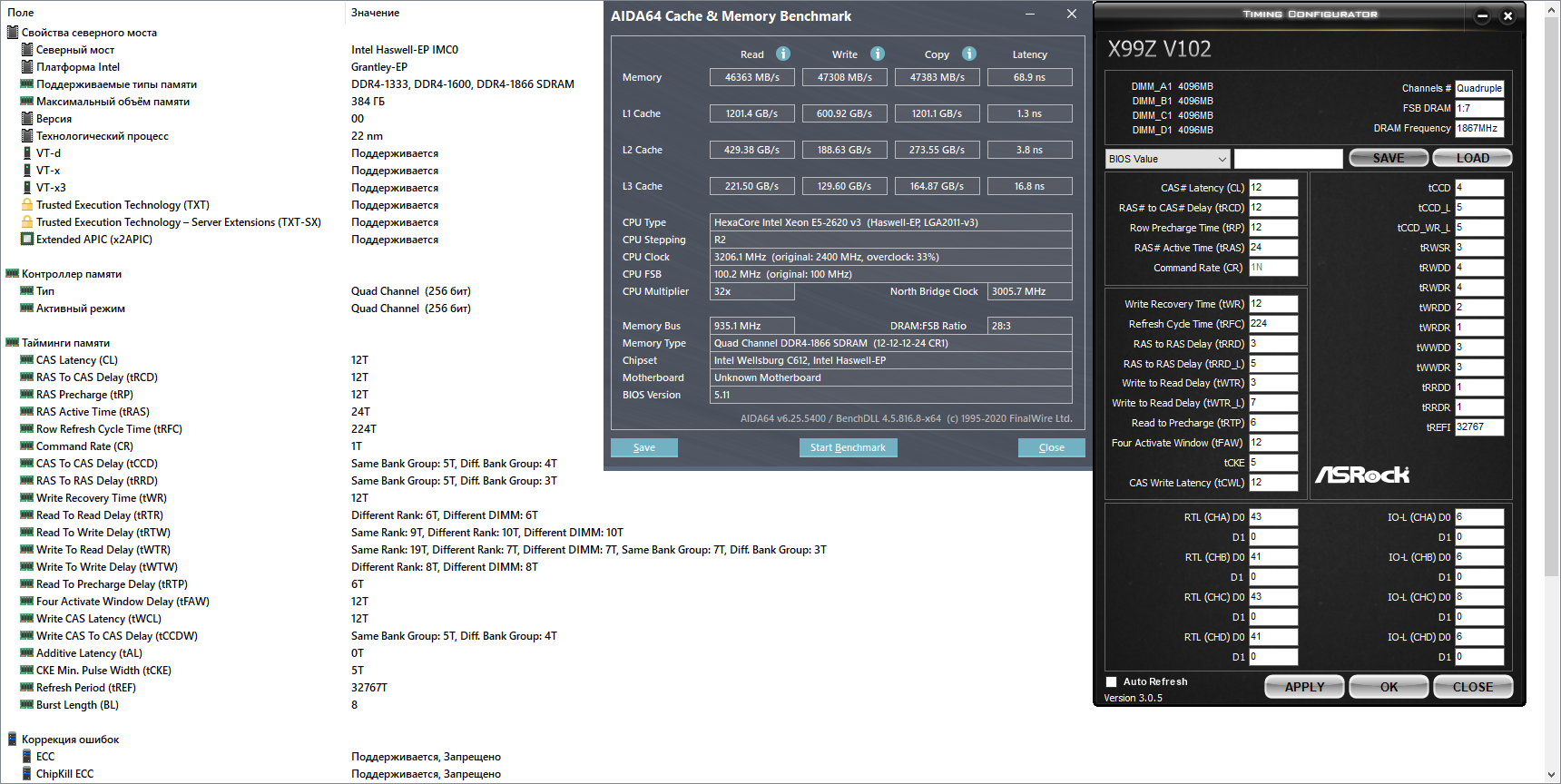Viewport: 1561px width, 784px height.
Task: Click the Значение column header
Action: tap(376, 13)
